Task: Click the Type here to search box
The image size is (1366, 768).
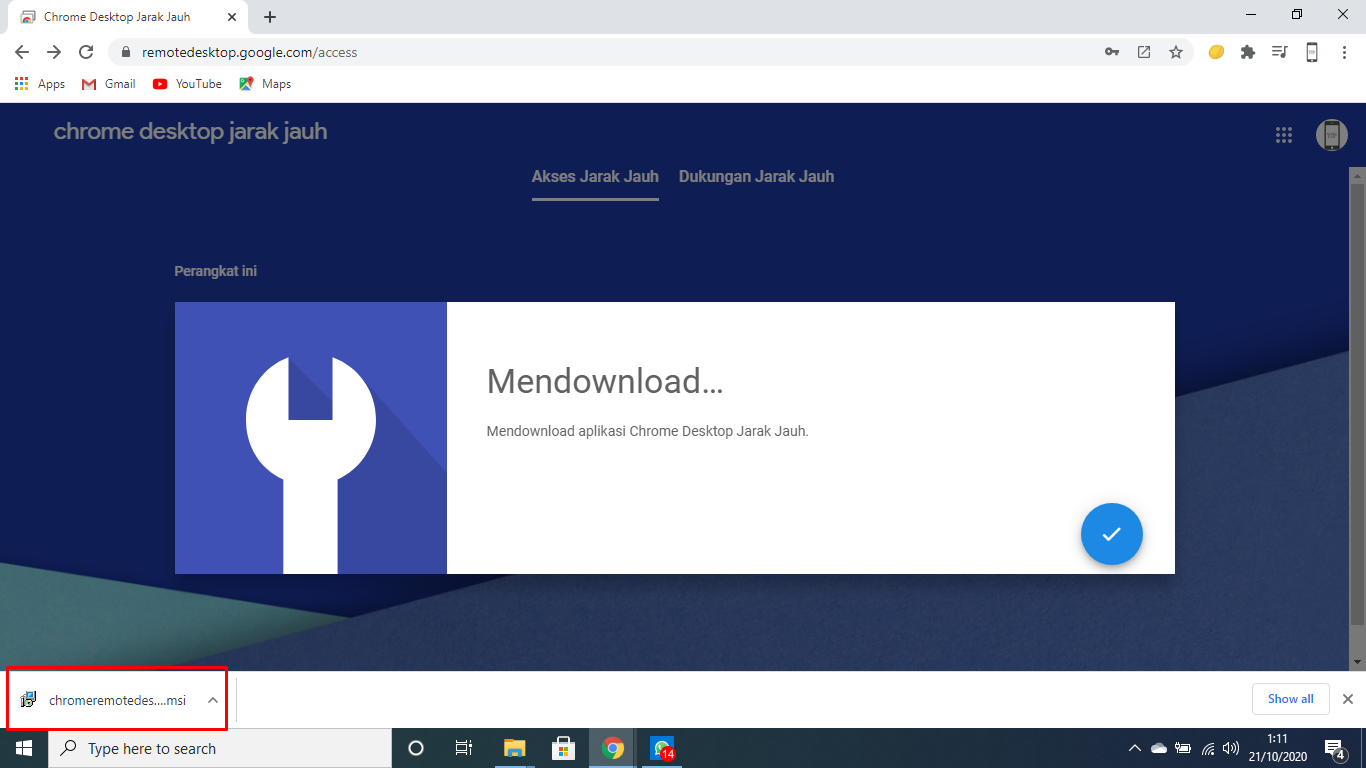Action: coord(220,748)
